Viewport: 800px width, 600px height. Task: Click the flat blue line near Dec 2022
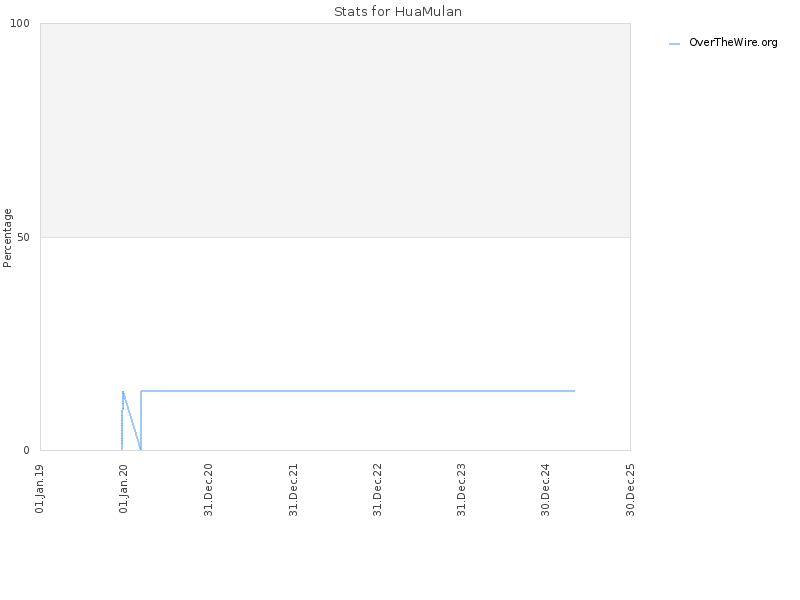pos(378,391)
